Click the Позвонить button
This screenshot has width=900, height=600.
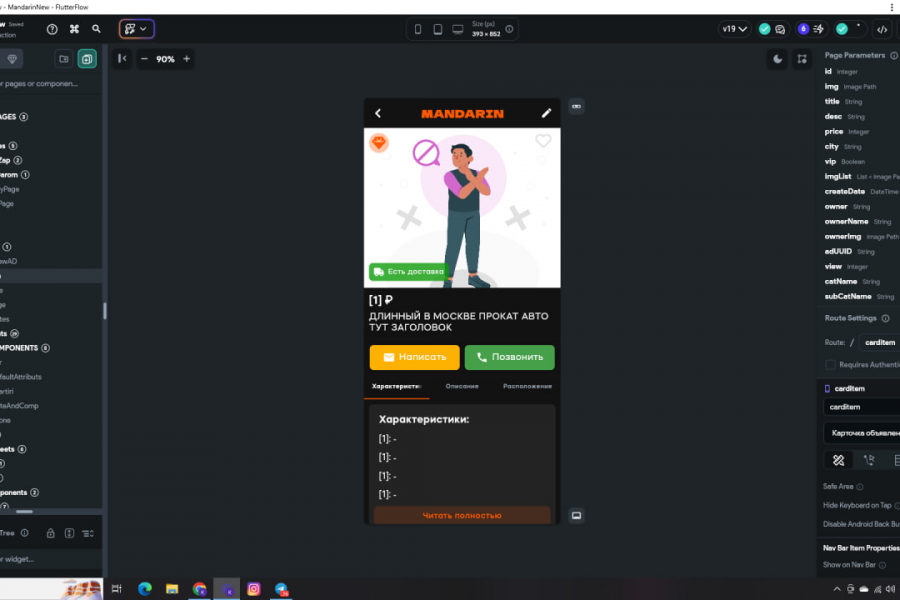coord(510,357)
